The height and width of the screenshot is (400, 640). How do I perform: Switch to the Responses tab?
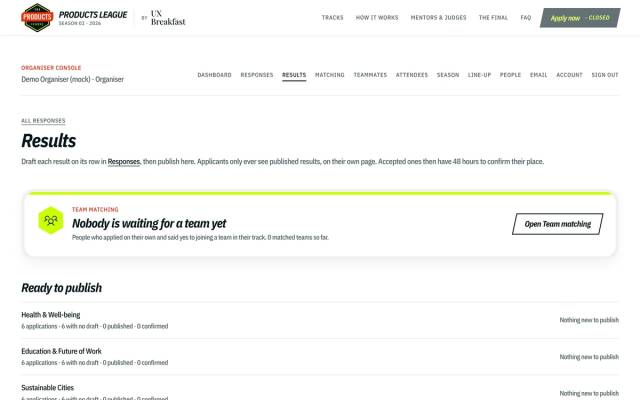(257, 75)
